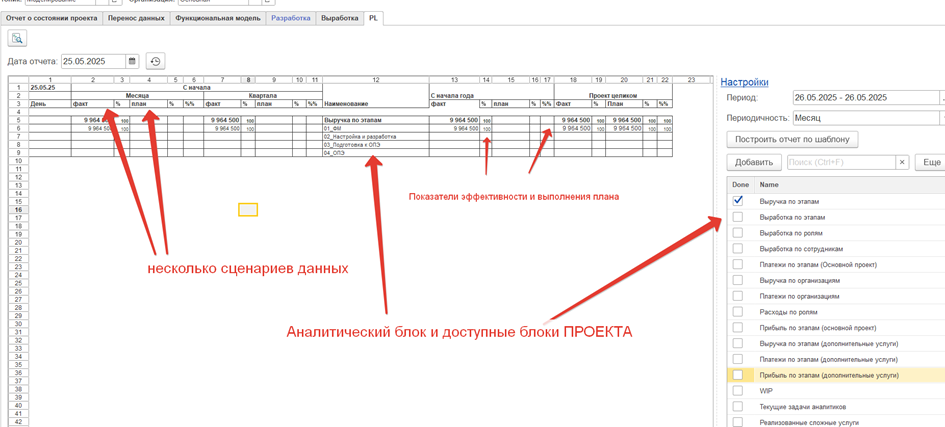Enable Текущие задачи аналитиков checkbox

[x=738, y=407]
